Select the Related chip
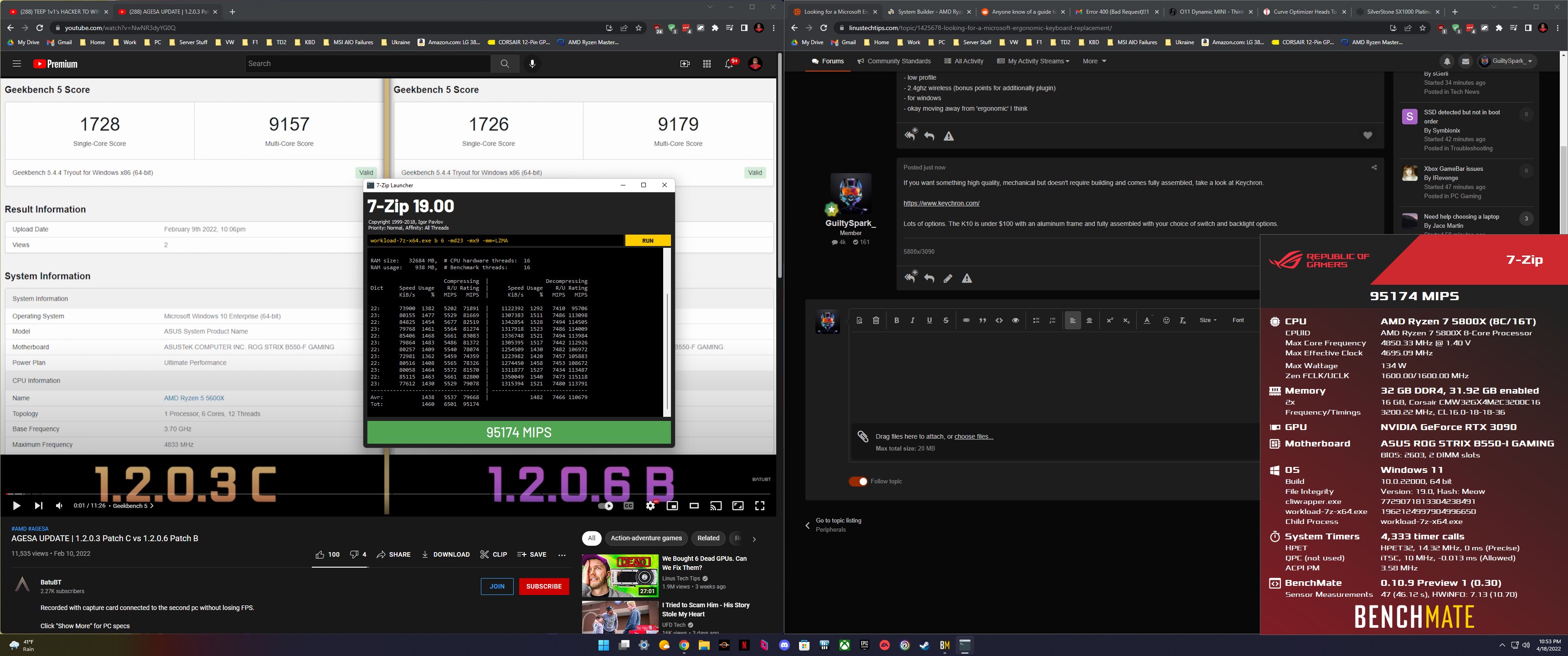The image size is (1568, 656). point(708,538)
